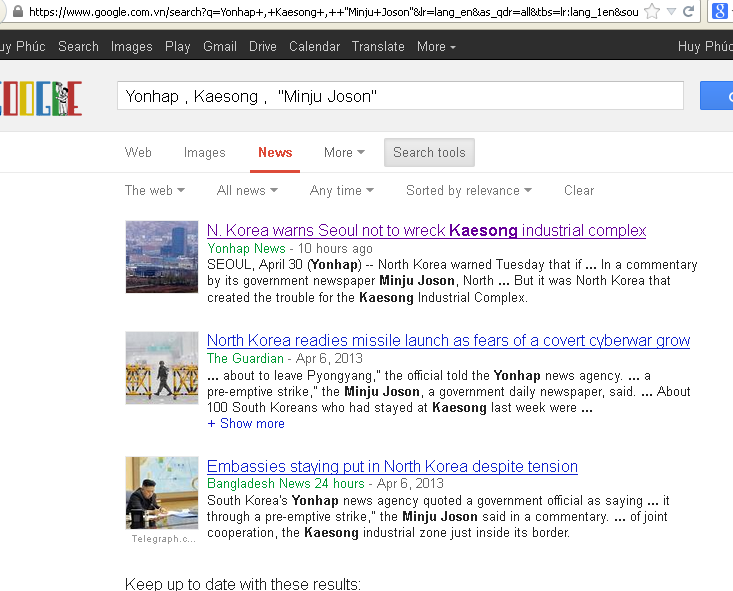
Task: Open the URL history dropdown arrow
Action: point(671,11)
